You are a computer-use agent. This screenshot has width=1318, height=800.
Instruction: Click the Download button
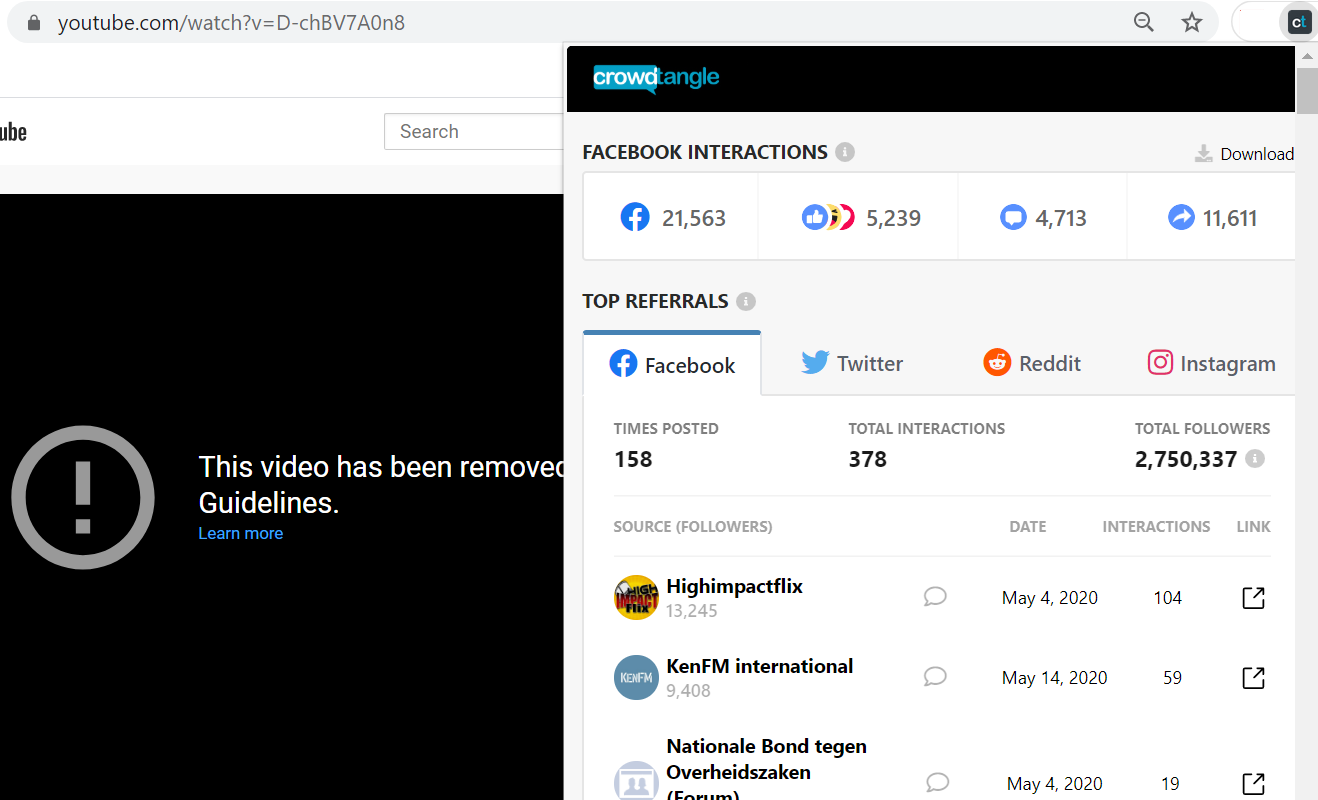pyautogui.click(x=1244, y=153)
